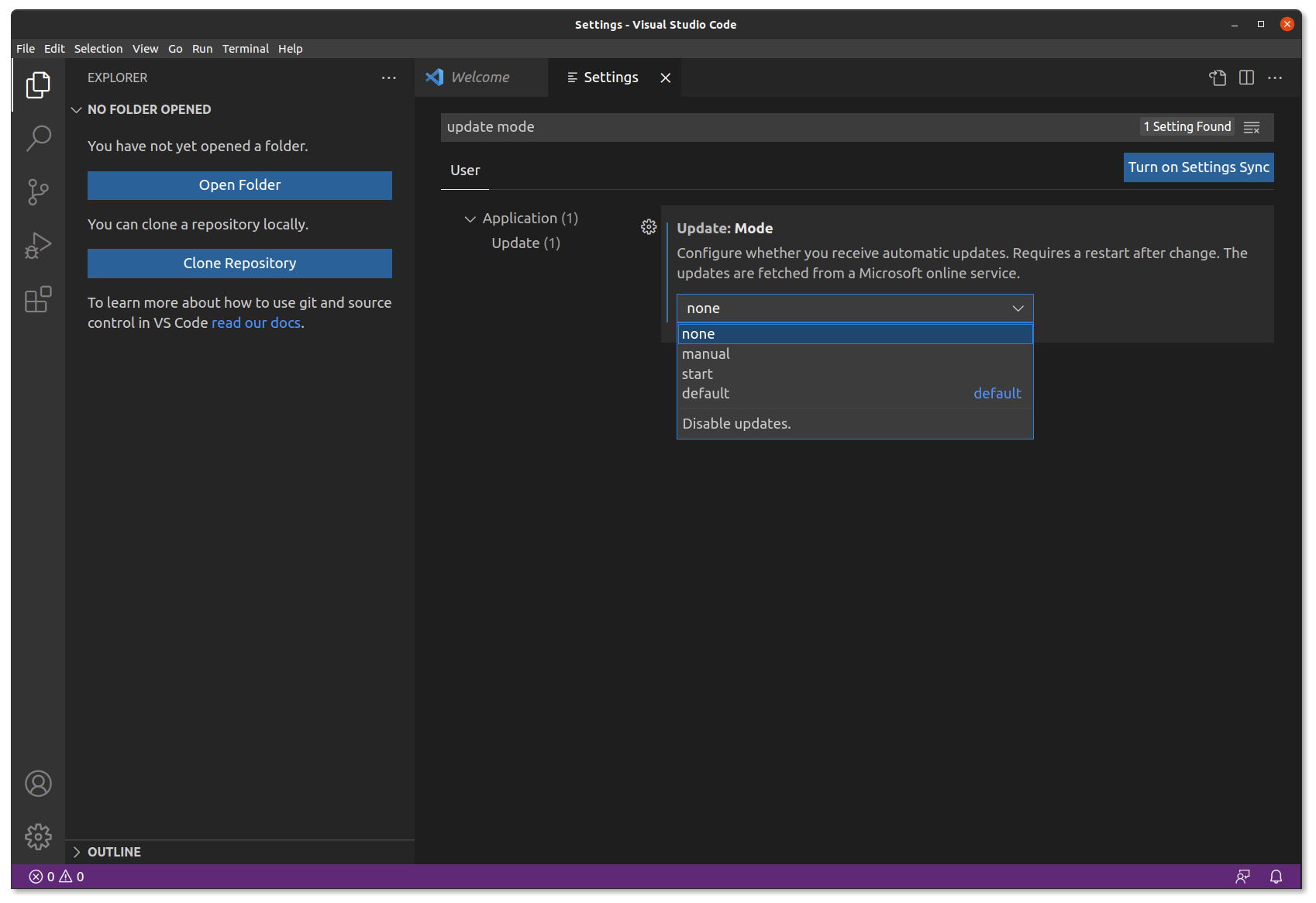
Task: Click gear icon beside Update: Mode setting
Action: pos(649,227)
